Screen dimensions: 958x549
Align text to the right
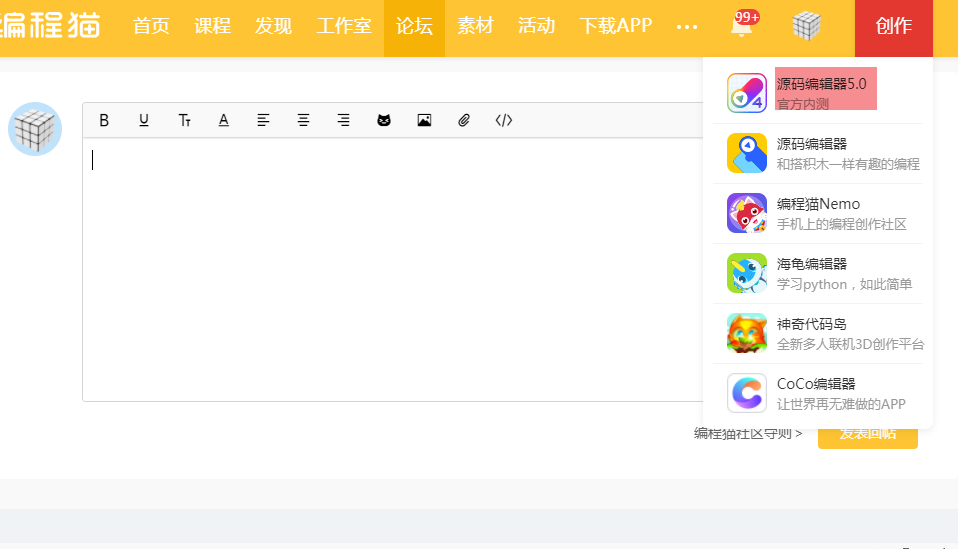pyautogui.click(x=343, y=120)
